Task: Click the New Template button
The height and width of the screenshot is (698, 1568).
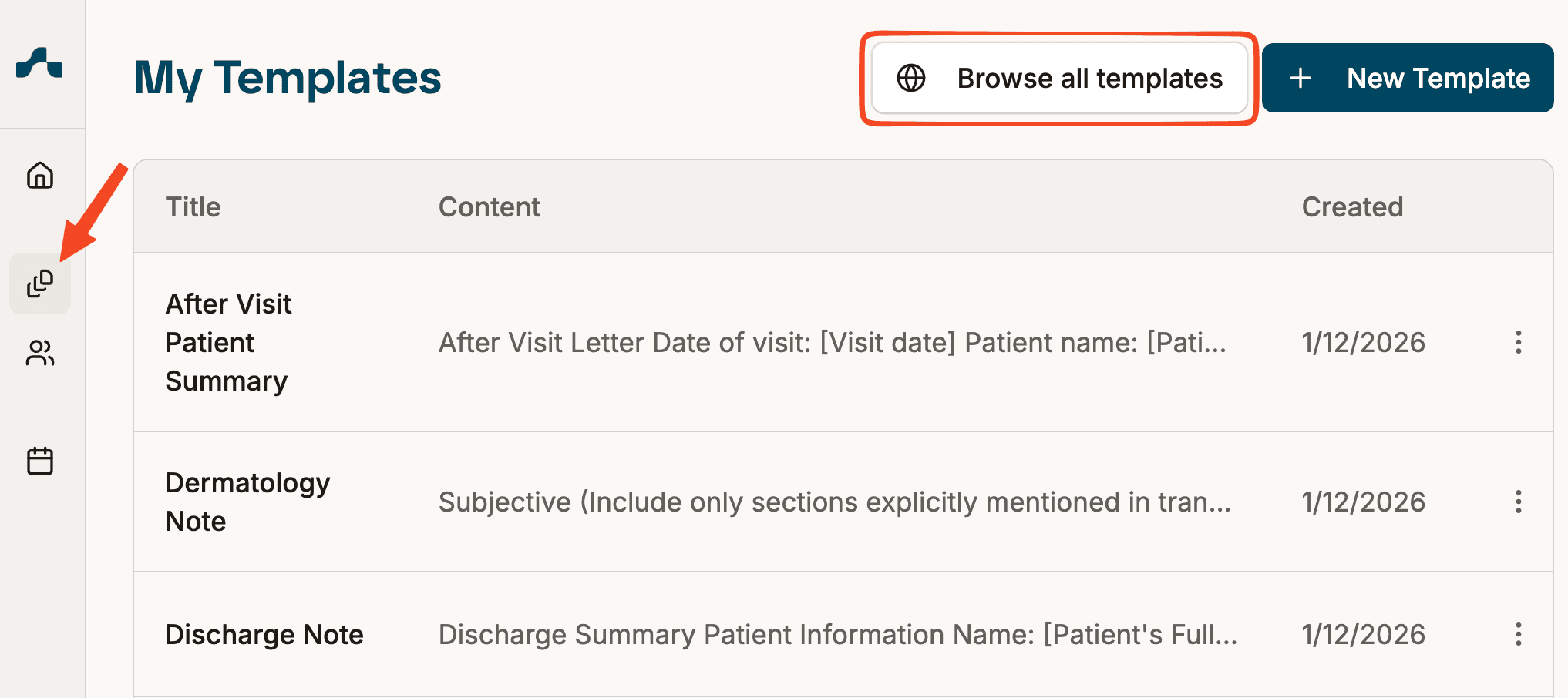Action: click(1407, 78)
